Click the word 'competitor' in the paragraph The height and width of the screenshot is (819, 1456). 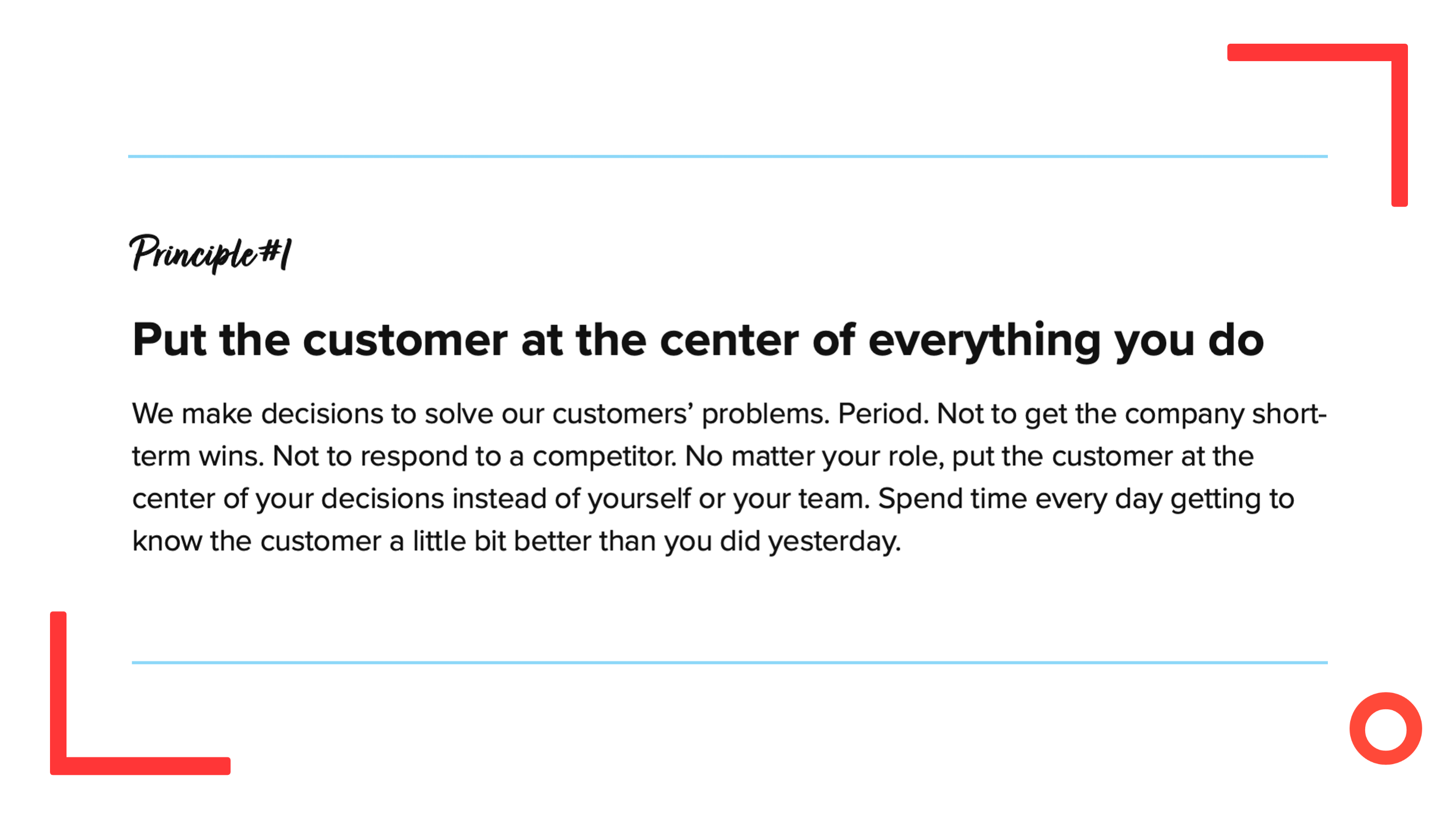pyautogui.click(x=603, y=456)
